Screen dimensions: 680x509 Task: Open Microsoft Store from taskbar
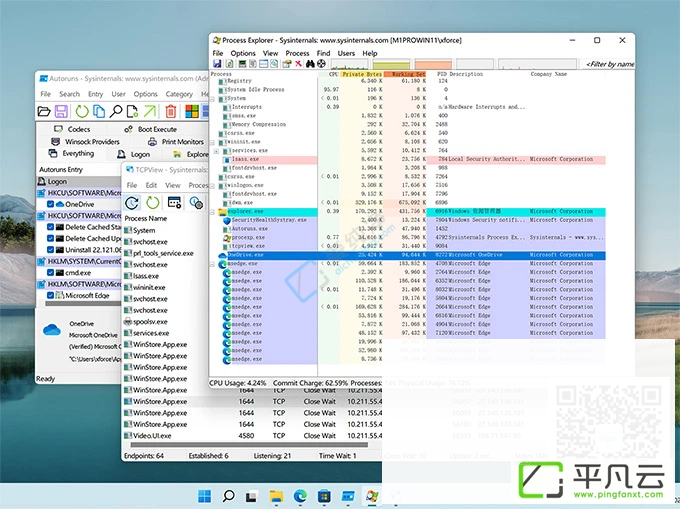(x=324, y=496)
